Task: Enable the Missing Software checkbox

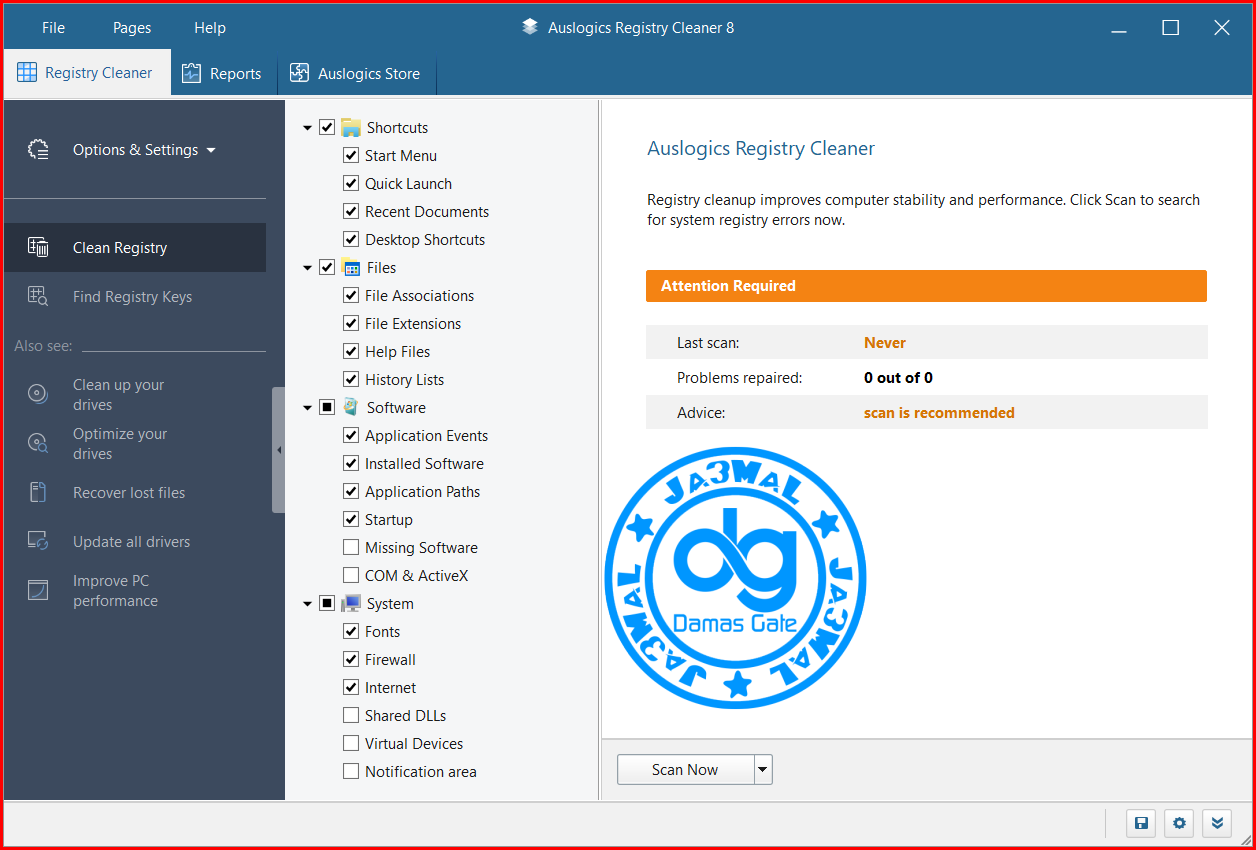Action: point(351,547)
